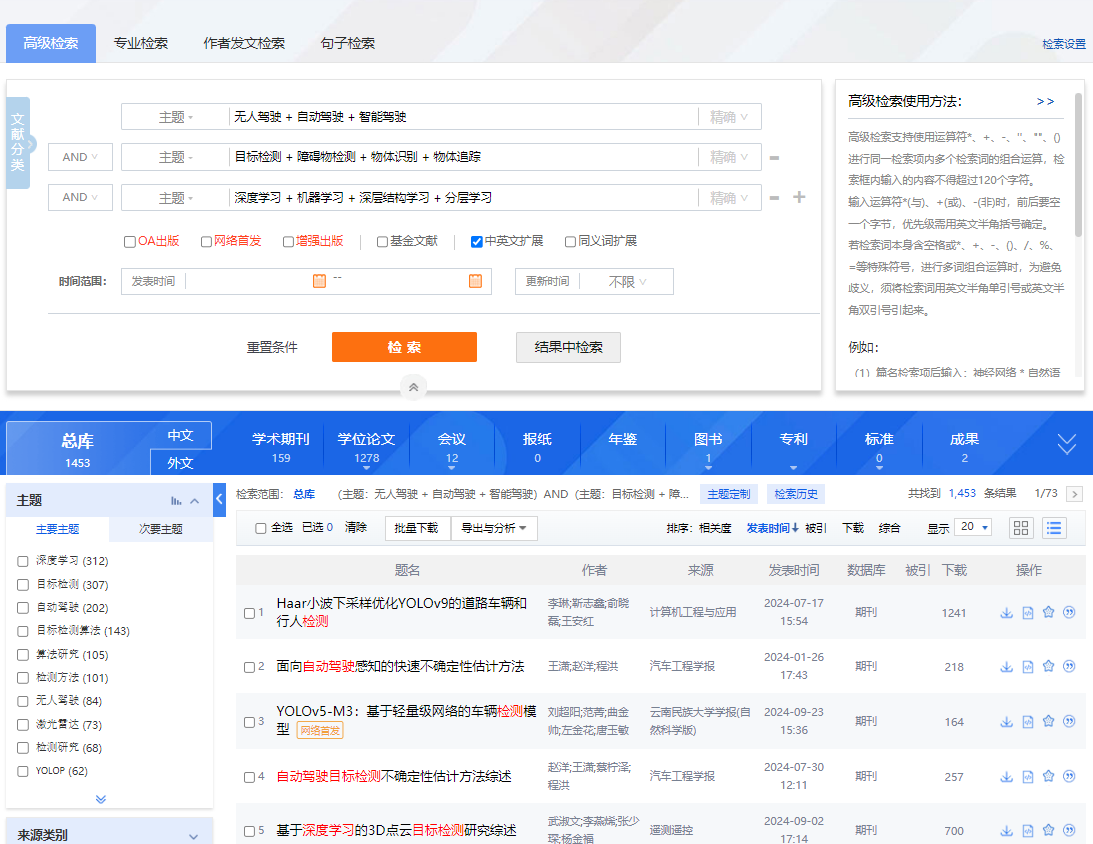Check the 增强出版 option

(x=289, y=242)
